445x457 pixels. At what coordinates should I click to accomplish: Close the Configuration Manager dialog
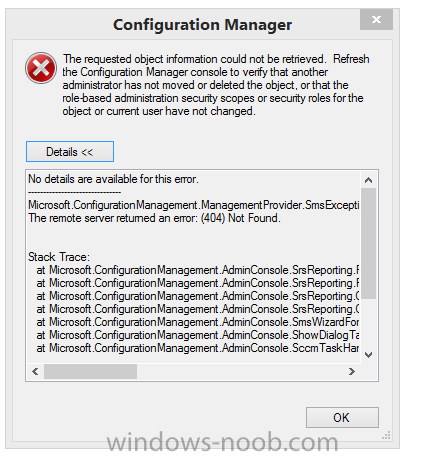click(376, 20)
